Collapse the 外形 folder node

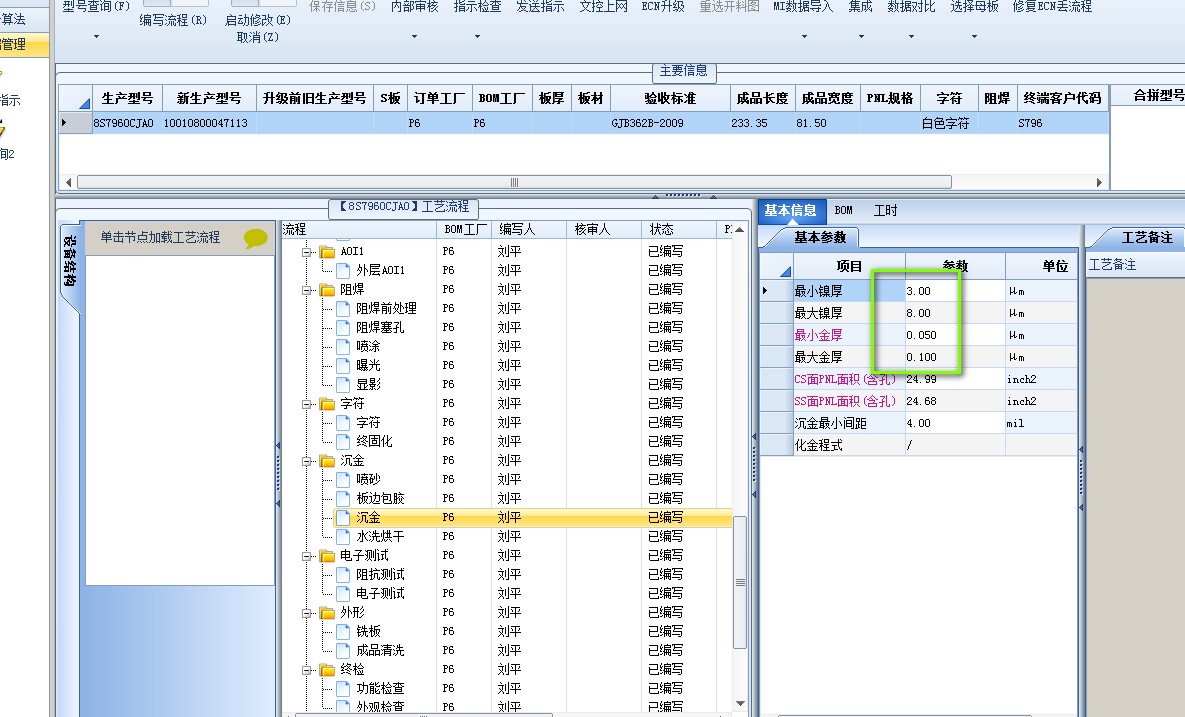click(308, 612)
